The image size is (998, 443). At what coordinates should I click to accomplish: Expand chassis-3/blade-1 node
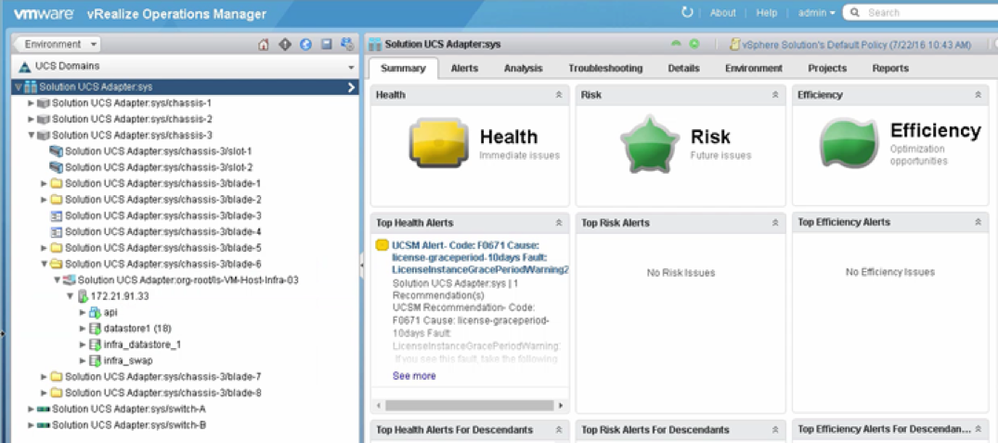(44, 183)
